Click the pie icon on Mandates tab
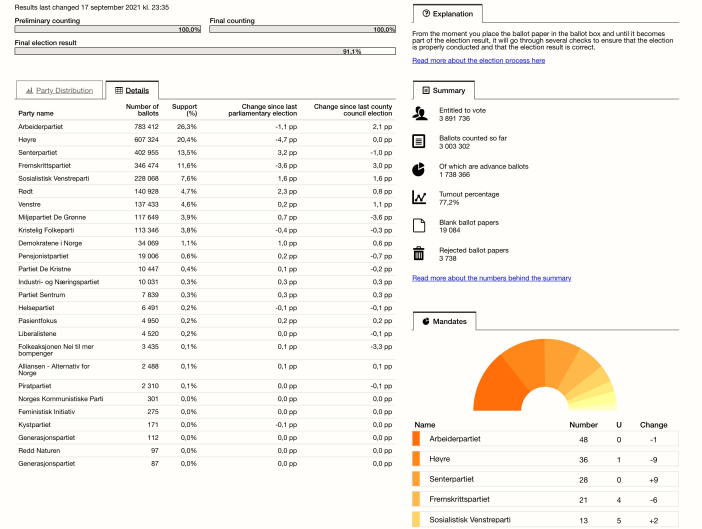This screenshot has width=702, height=529. pyautogui.click(x=426, y=322)
